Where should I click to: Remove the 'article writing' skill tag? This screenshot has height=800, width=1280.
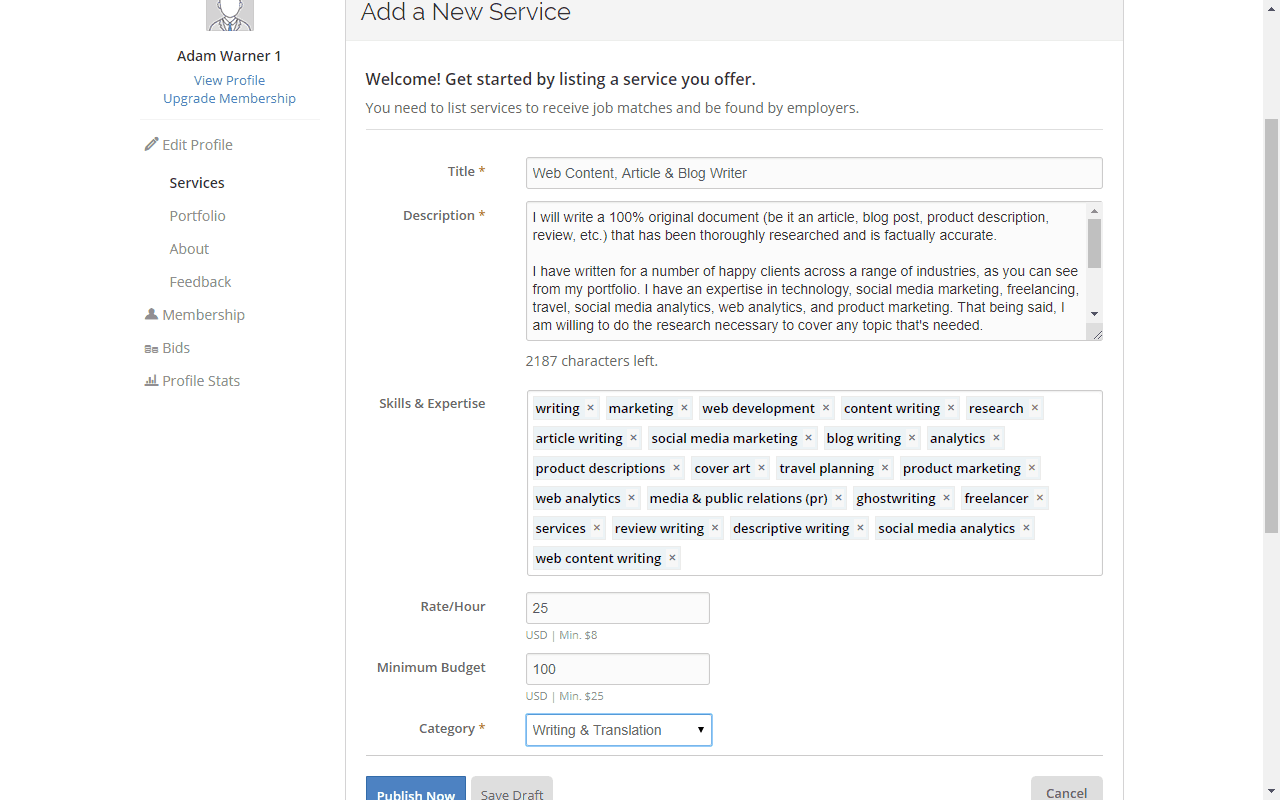[633, 438]
